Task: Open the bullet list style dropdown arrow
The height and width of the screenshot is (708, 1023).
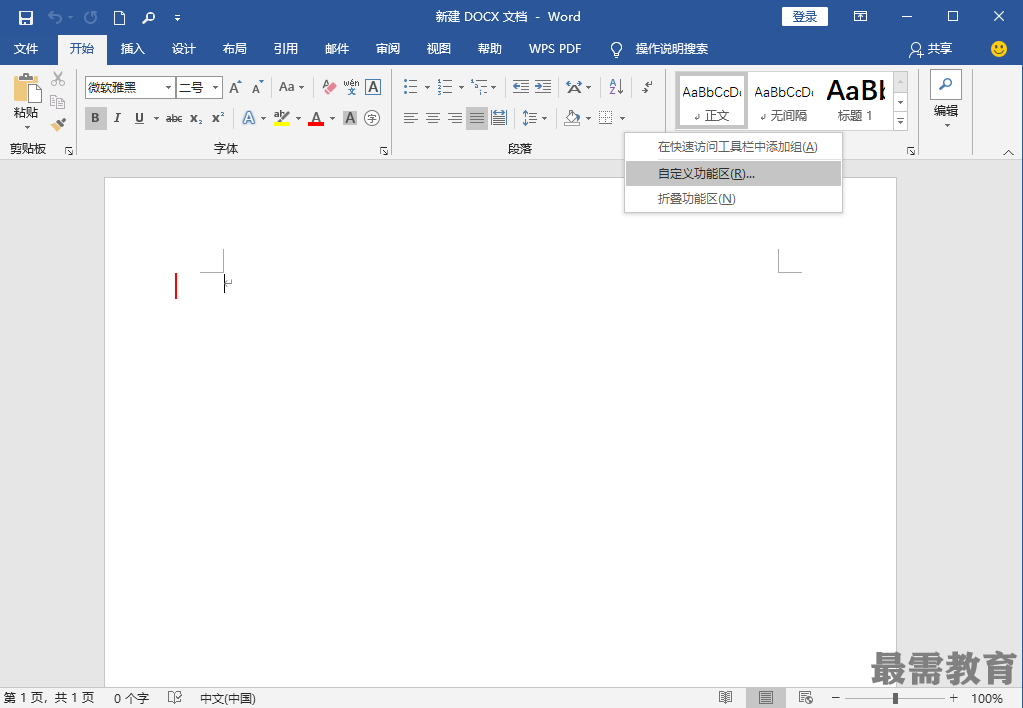Action: click(x=427, y=87)
